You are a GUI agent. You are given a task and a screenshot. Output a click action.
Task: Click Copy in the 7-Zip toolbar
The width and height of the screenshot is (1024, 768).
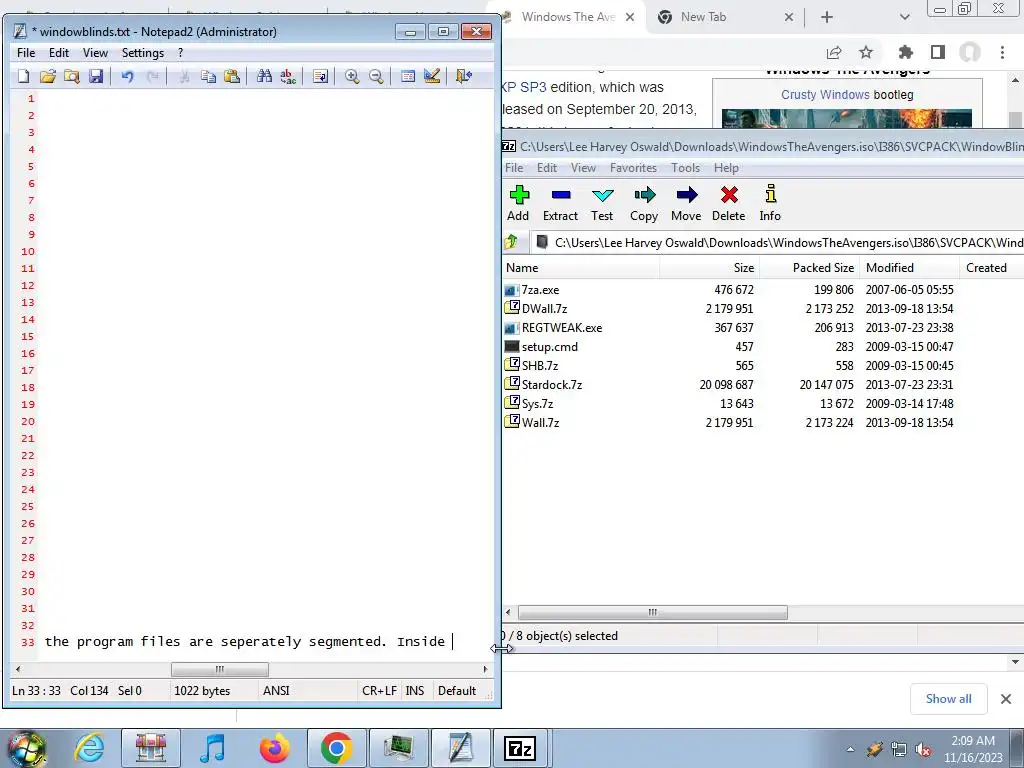point(644,203)
